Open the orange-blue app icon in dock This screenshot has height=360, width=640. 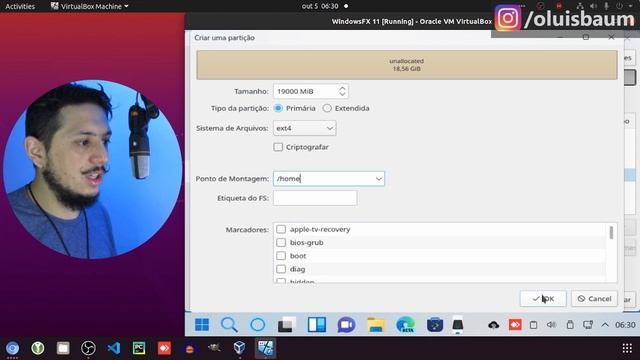pos(189,349)
